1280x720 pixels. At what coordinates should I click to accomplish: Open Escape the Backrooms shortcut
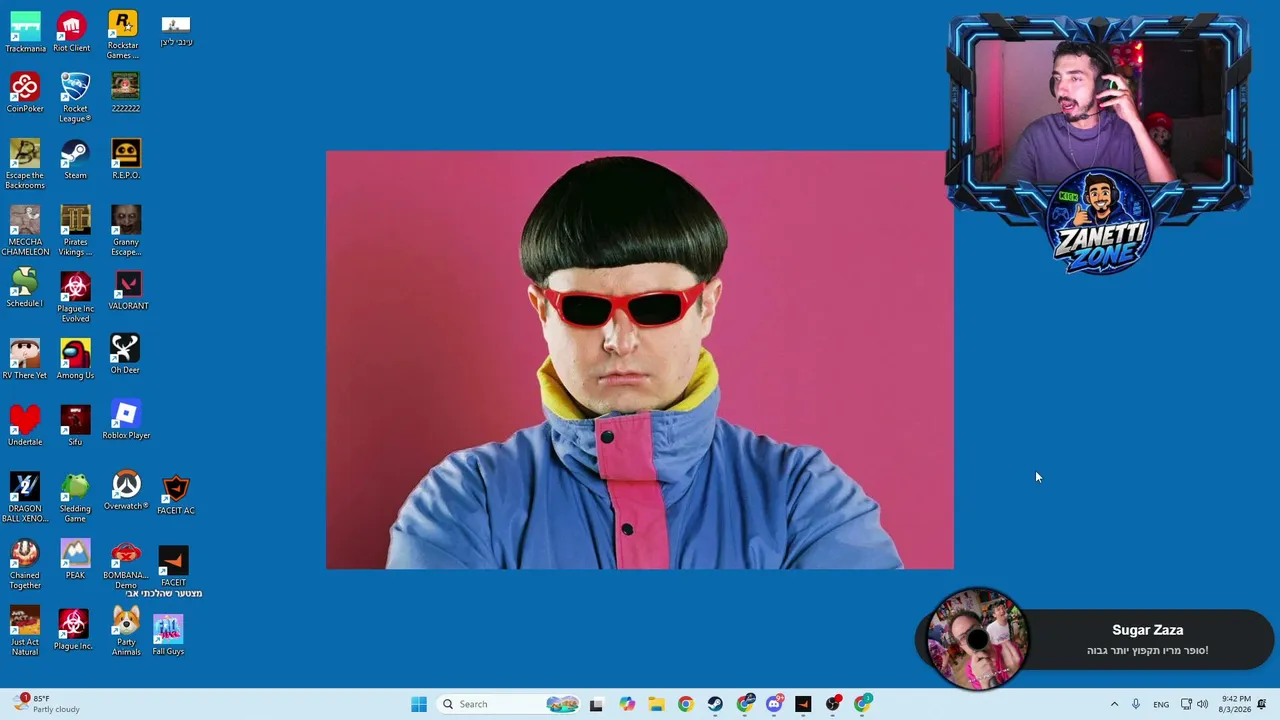pos(25,164)
